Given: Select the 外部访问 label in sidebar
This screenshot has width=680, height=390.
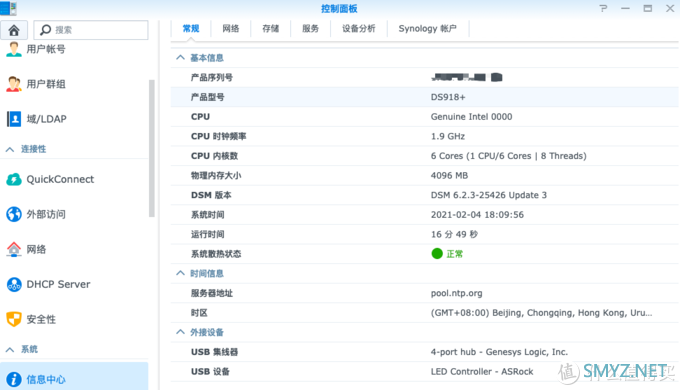Looking at the screenshot, I should 46,214.
